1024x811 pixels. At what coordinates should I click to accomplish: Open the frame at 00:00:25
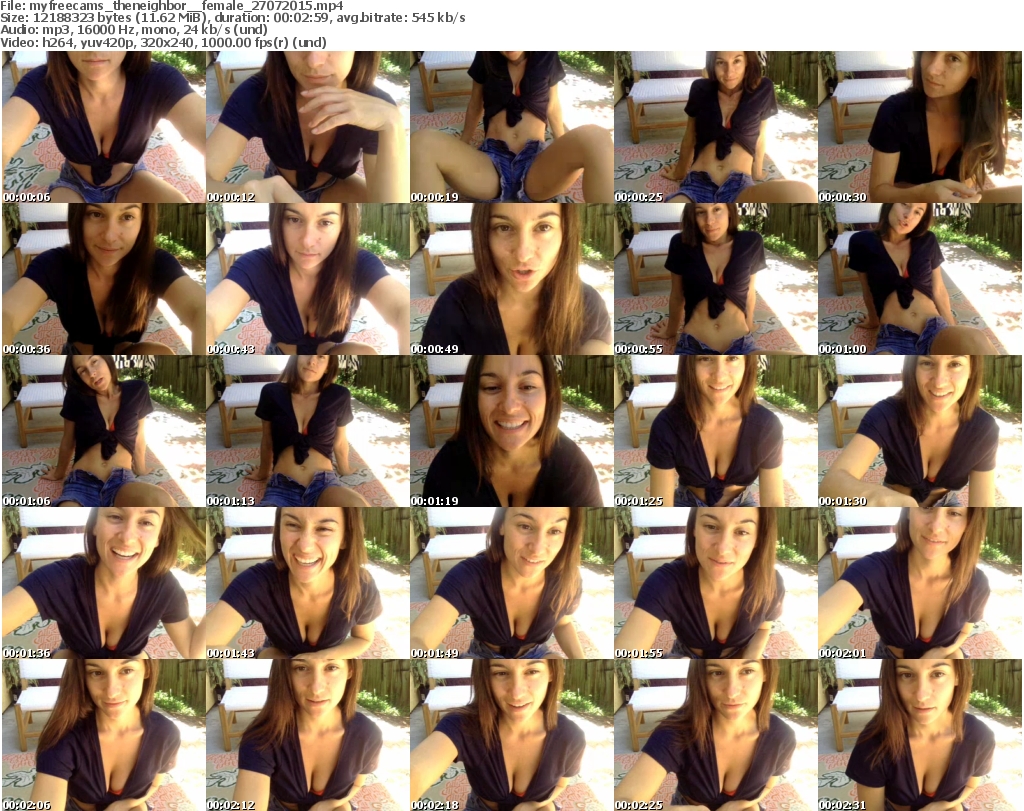pyautogui.click(x=715, y=127)
